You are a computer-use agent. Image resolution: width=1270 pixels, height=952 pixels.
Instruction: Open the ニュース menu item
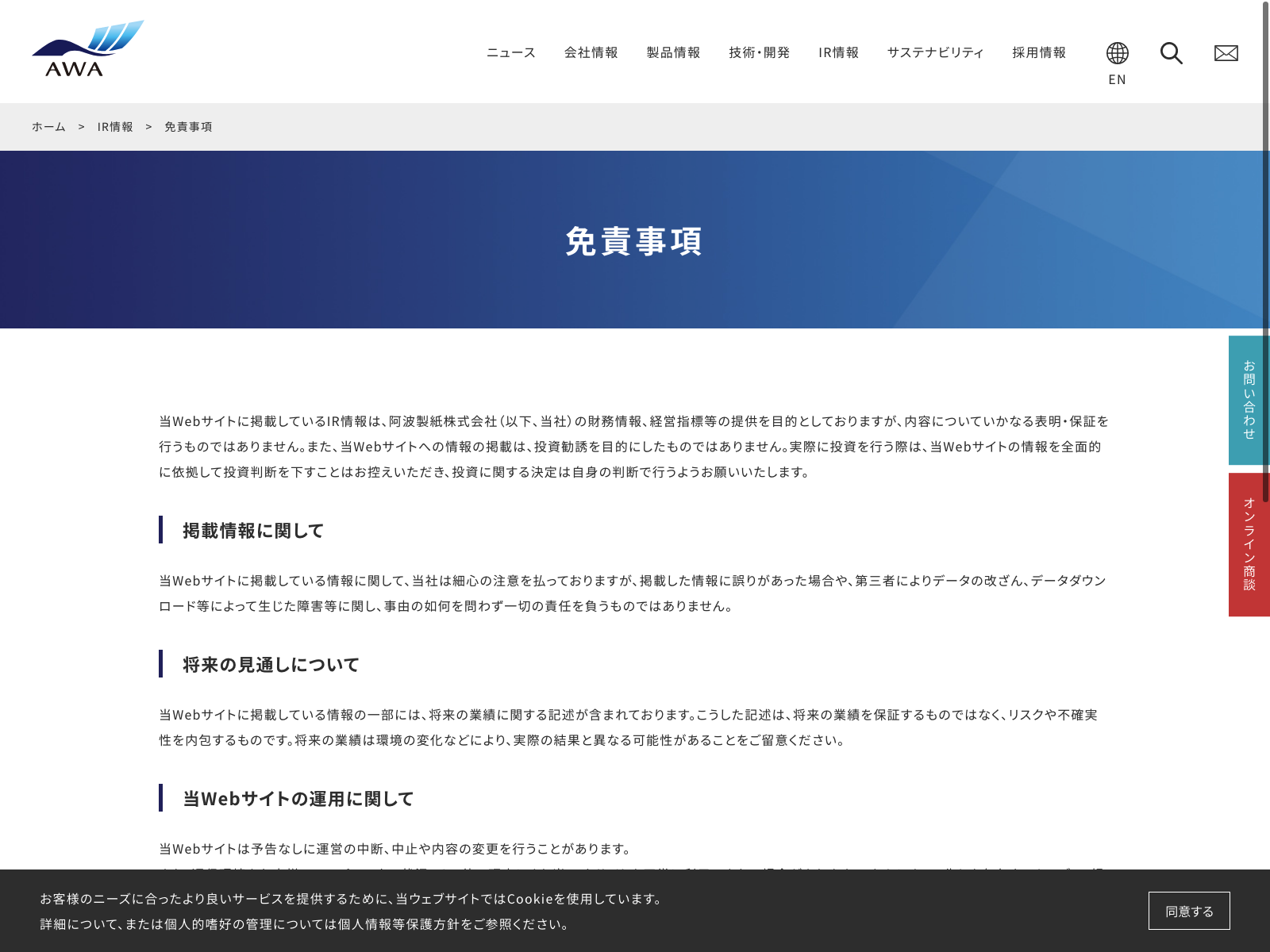[x=511, y=52]
